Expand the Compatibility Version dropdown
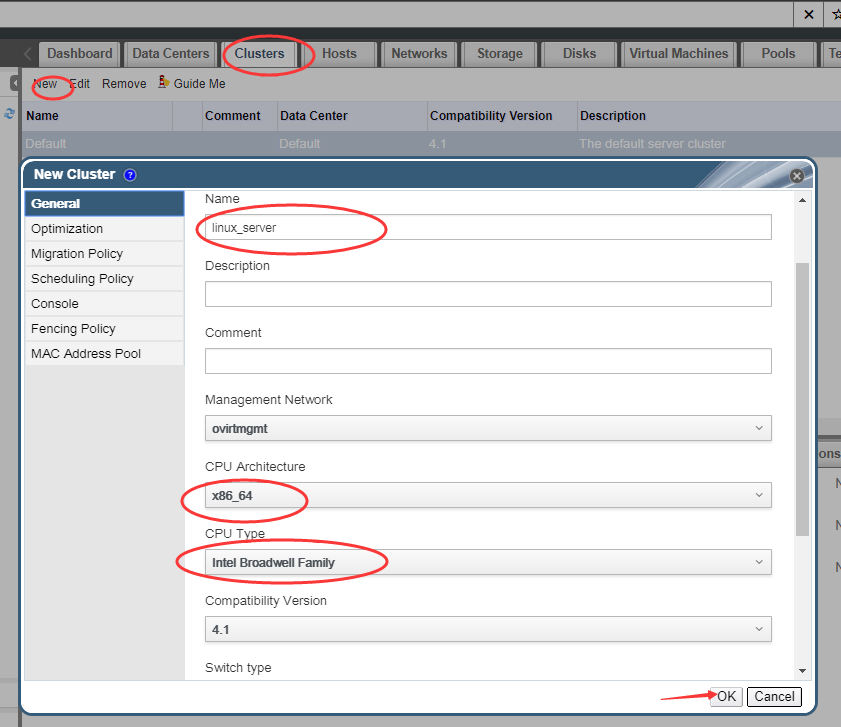841x727 pixels. click(488, 629)
